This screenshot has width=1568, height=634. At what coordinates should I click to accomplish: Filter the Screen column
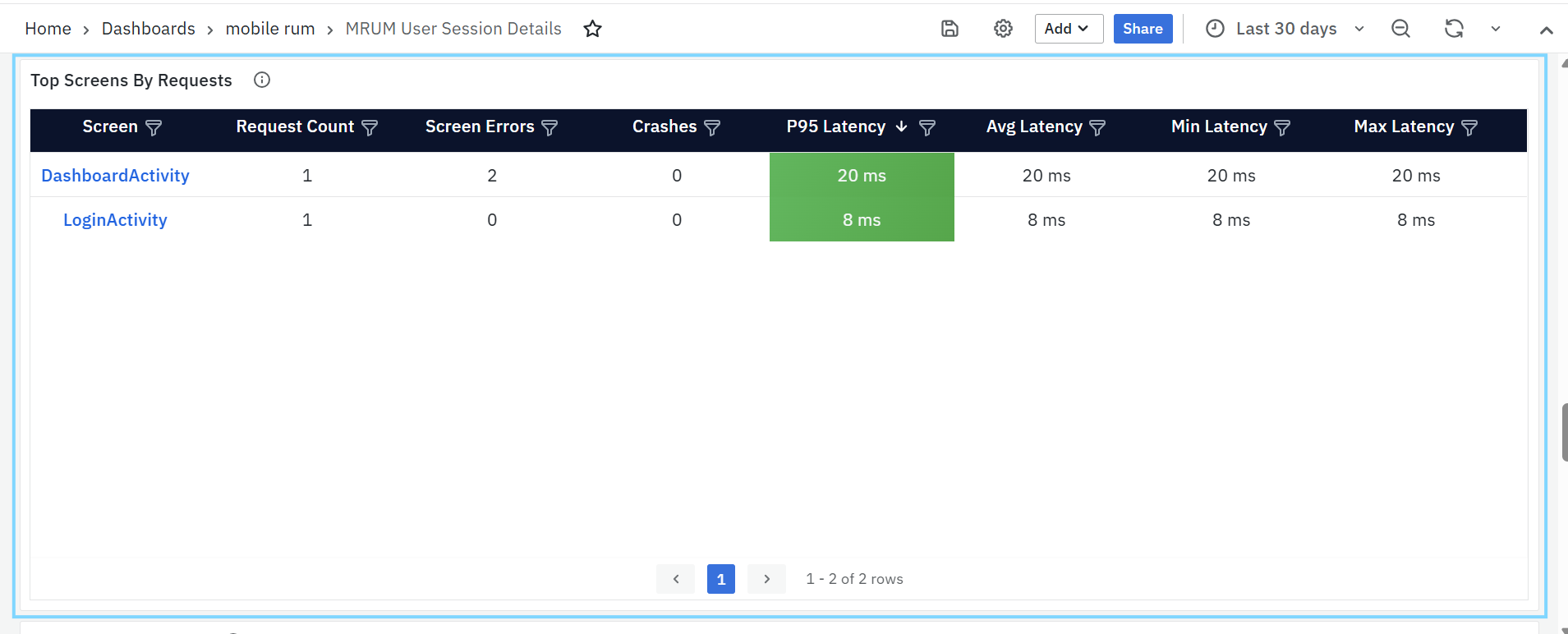pyautogui.click(x=154, y=127)
